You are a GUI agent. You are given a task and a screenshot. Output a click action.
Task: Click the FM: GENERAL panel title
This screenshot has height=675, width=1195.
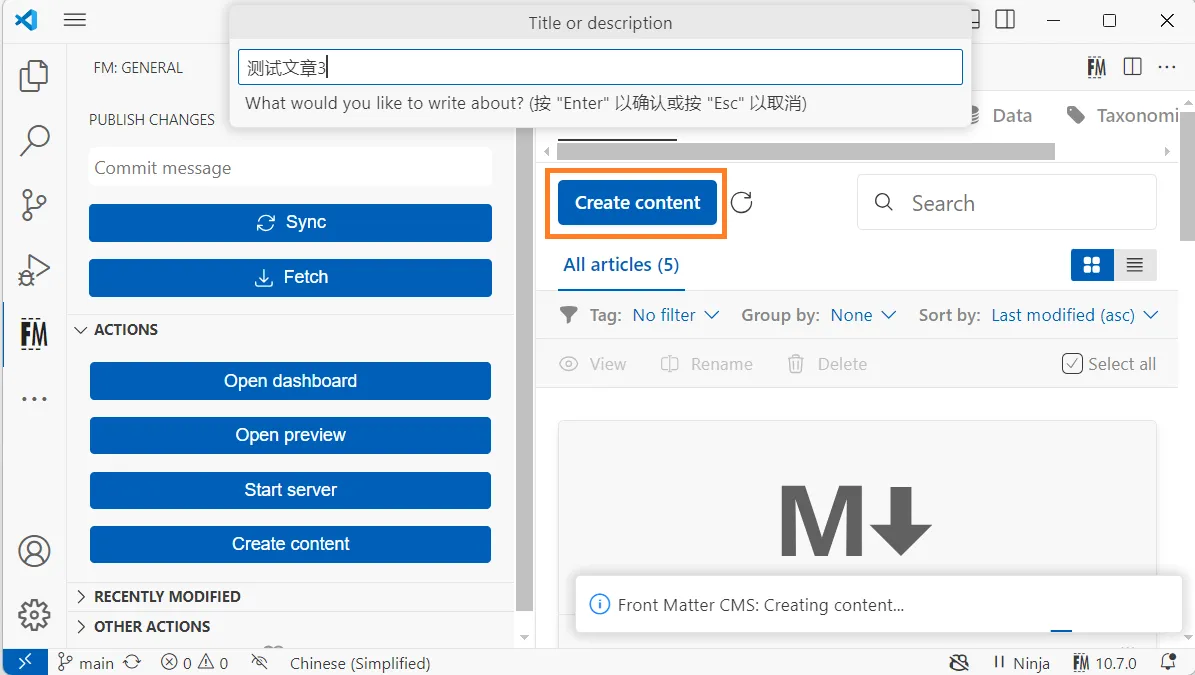pos(138,68)
